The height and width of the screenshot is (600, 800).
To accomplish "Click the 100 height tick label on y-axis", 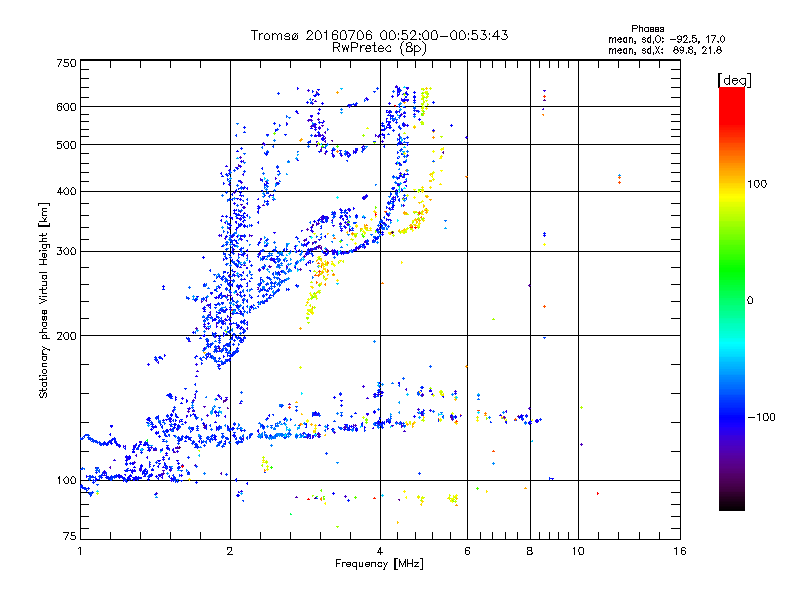I will point(66,480).
